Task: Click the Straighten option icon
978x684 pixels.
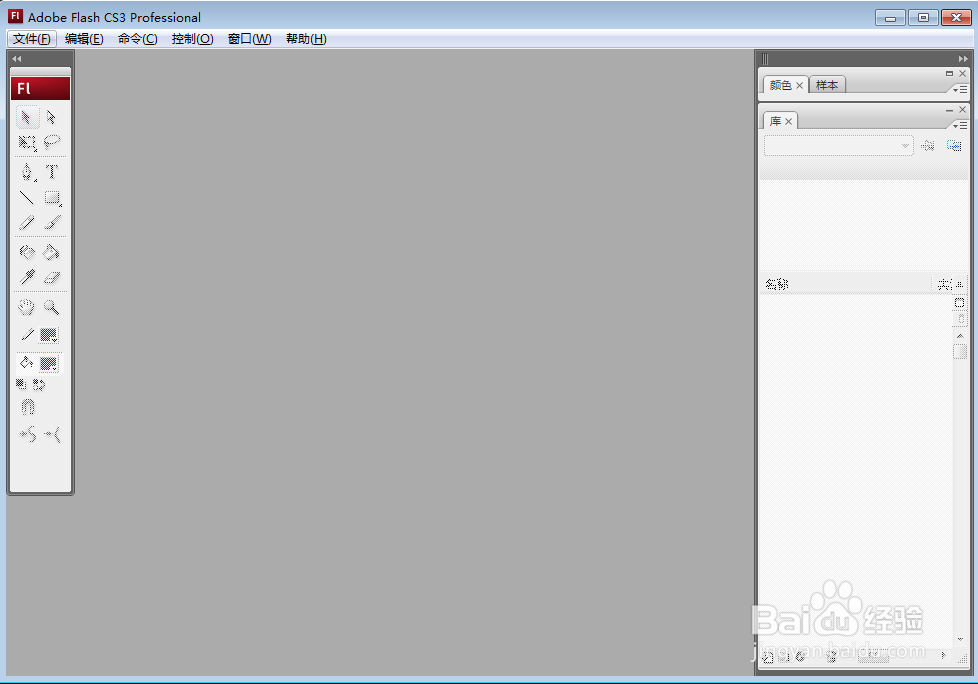Action: pos(52,434)
